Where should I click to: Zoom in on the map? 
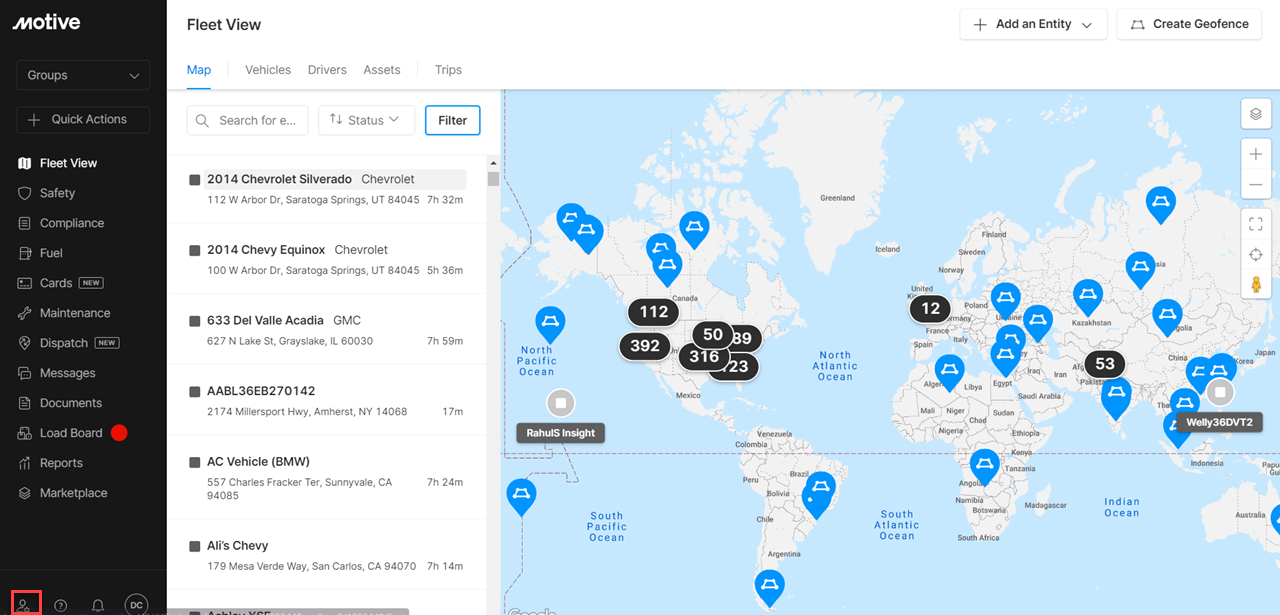1256,155
